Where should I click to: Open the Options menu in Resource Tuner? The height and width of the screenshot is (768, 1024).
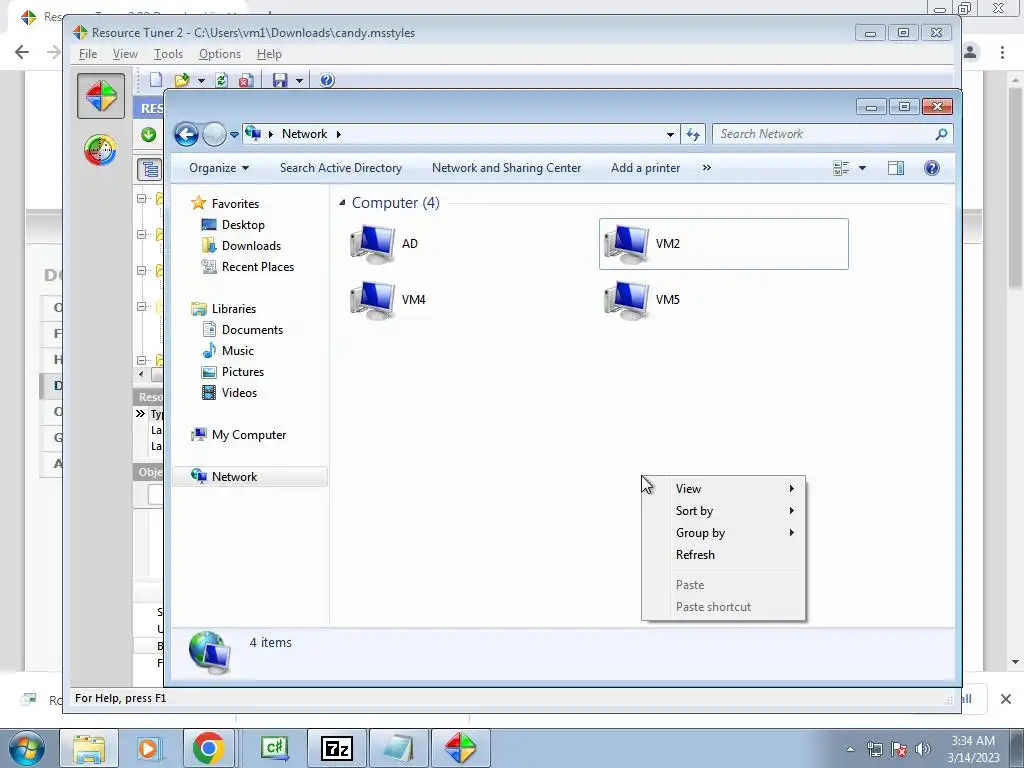pyautogui.click(x=219, y=54)
